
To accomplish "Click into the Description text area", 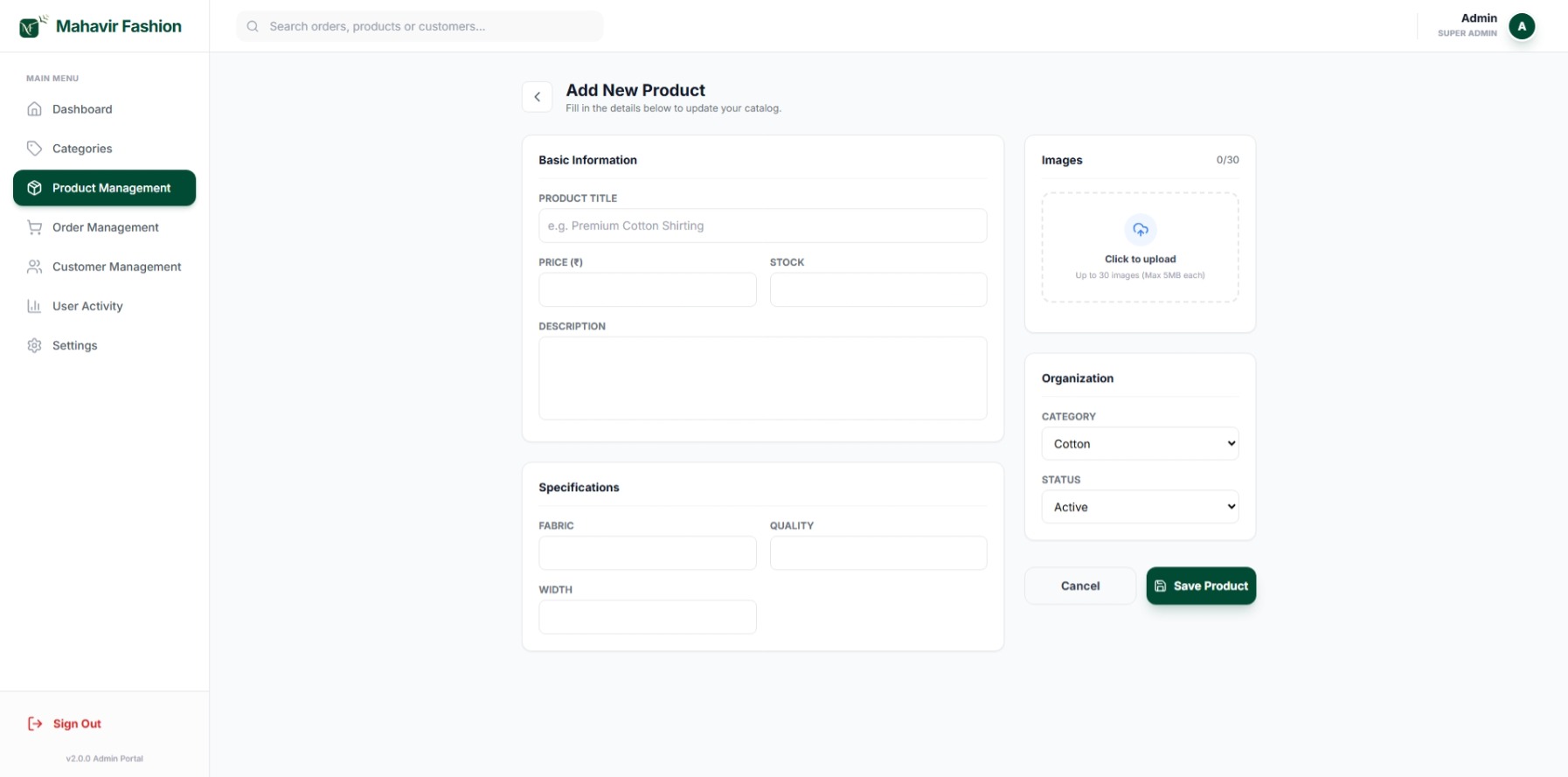I will click(762, 378).
